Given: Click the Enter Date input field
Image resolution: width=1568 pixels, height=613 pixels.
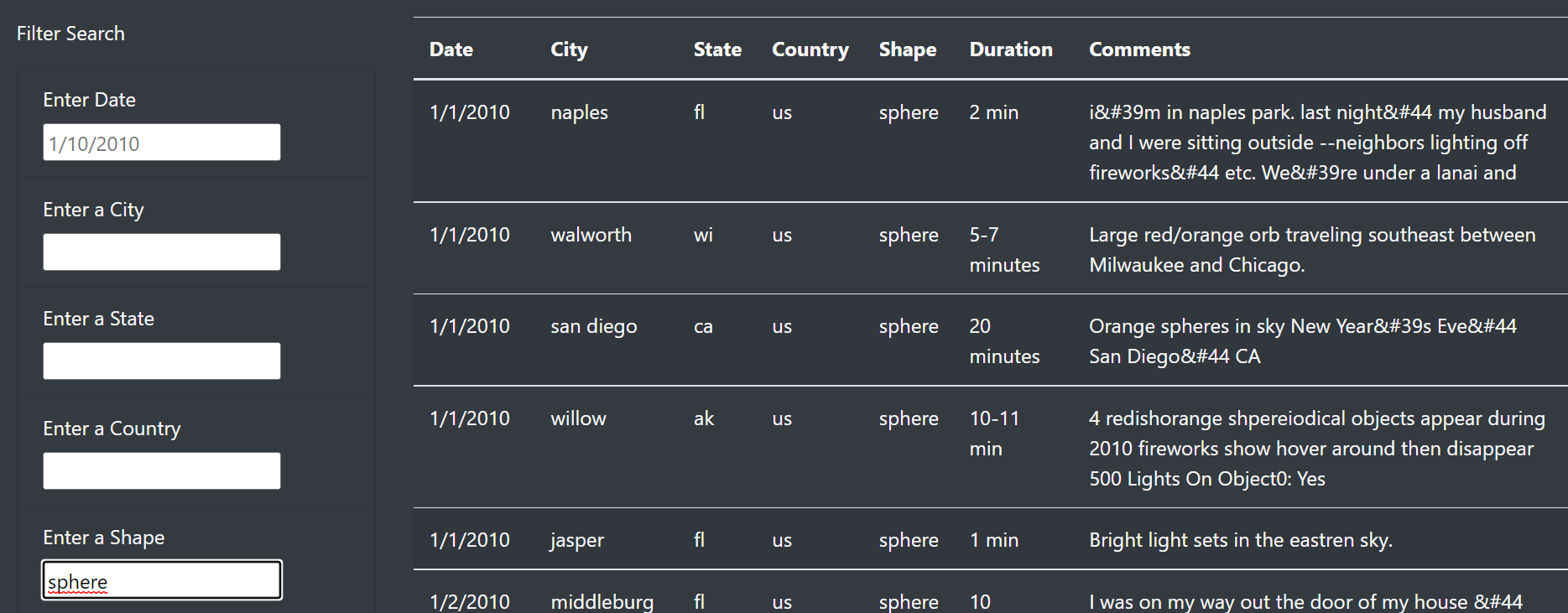Looking at the screenshot, I should tap(161, 142).
